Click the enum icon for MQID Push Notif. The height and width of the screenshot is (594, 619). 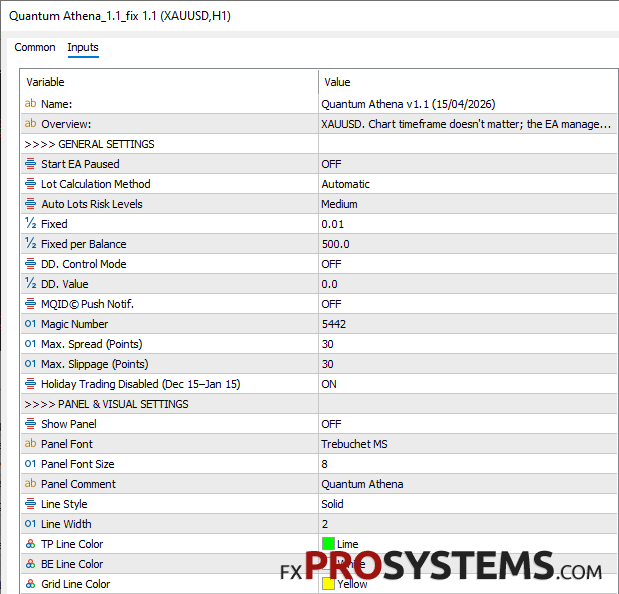pyautogui.click(x=30, y=304)
